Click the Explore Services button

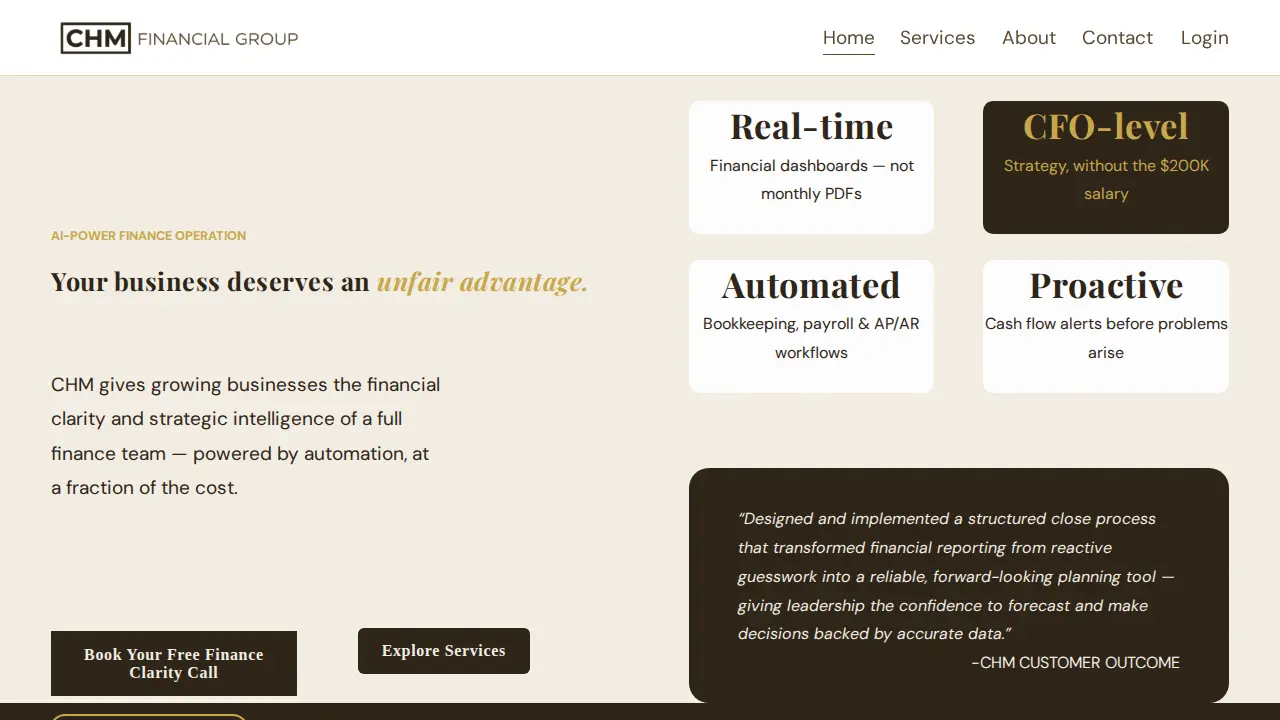(x=444, y=651)
